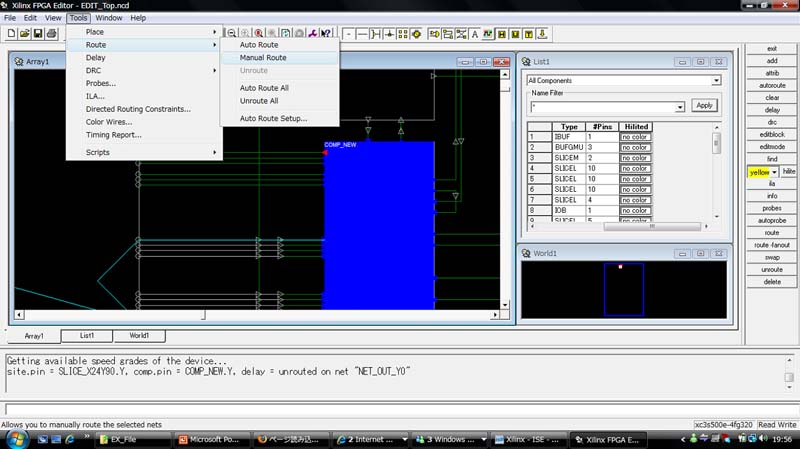800x449 pixels.
Task: Click the first yellow block toolbar icon
Action: pos(502,34)
